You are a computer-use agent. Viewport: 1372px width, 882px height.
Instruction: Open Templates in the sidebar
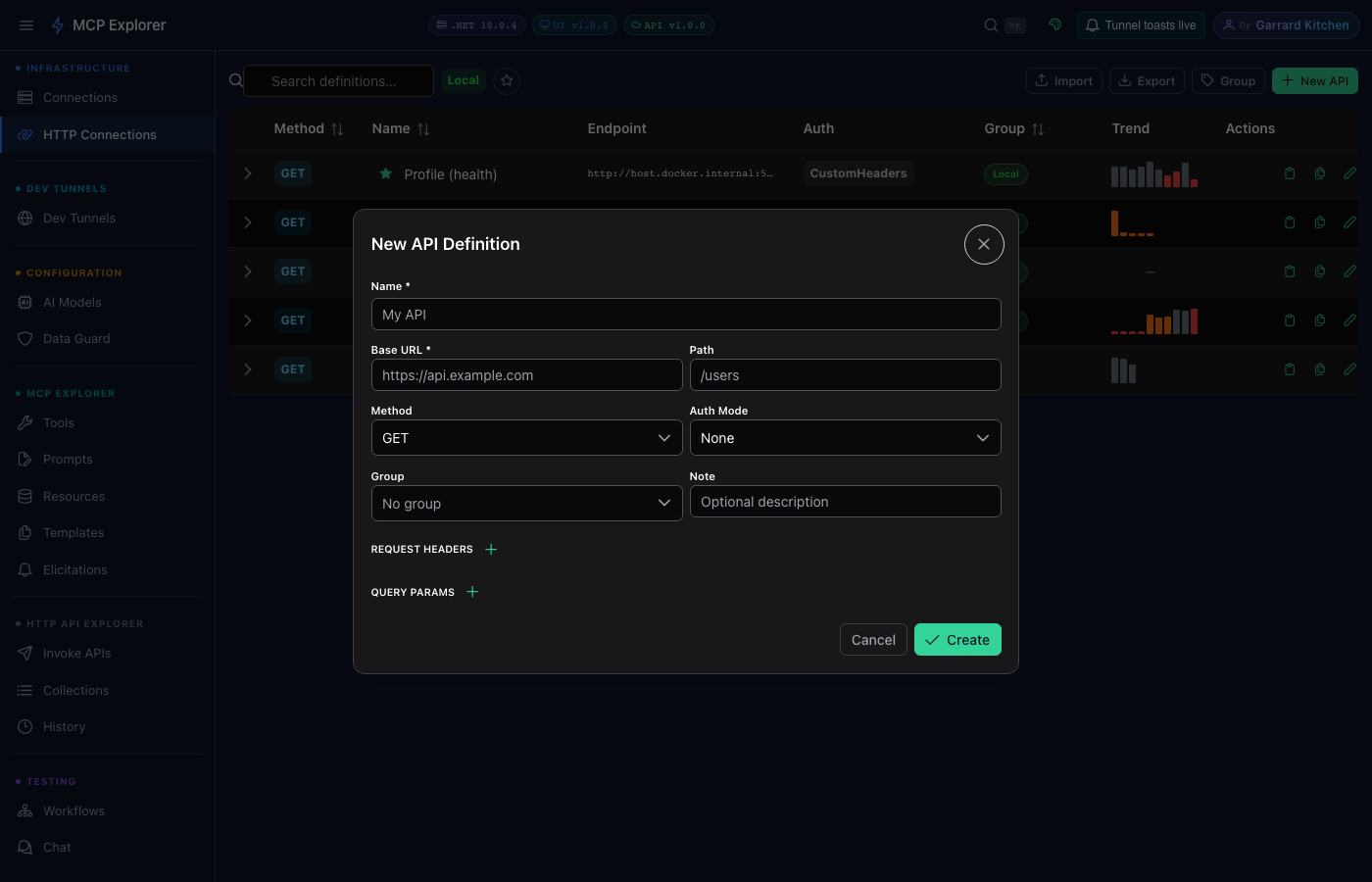click(x=108, y=533)
